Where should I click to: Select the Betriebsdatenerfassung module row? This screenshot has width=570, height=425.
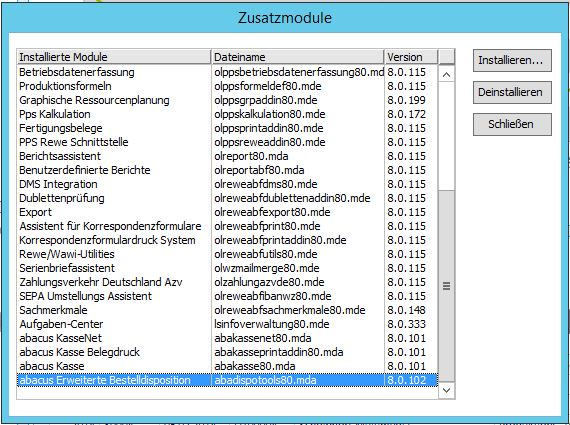tap(228, 72)
